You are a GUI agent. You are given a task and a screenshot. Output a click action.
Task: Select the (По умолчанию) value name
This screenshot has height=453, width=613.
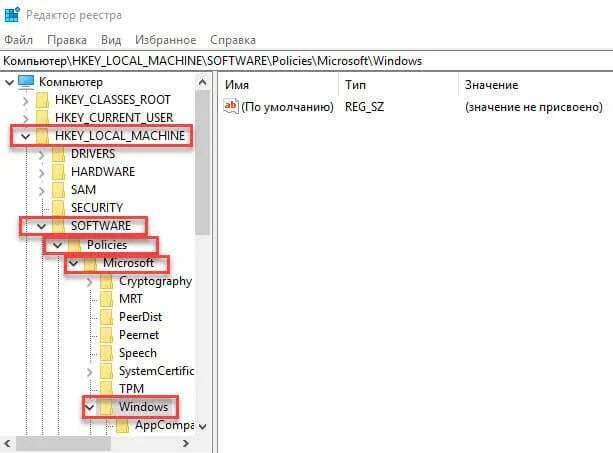287,107
